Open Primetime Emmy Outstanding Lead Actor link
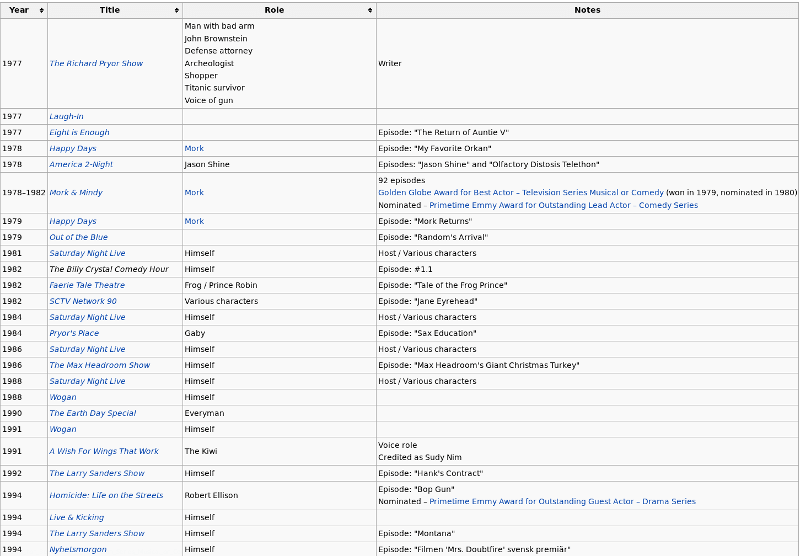 coord(530,205)
